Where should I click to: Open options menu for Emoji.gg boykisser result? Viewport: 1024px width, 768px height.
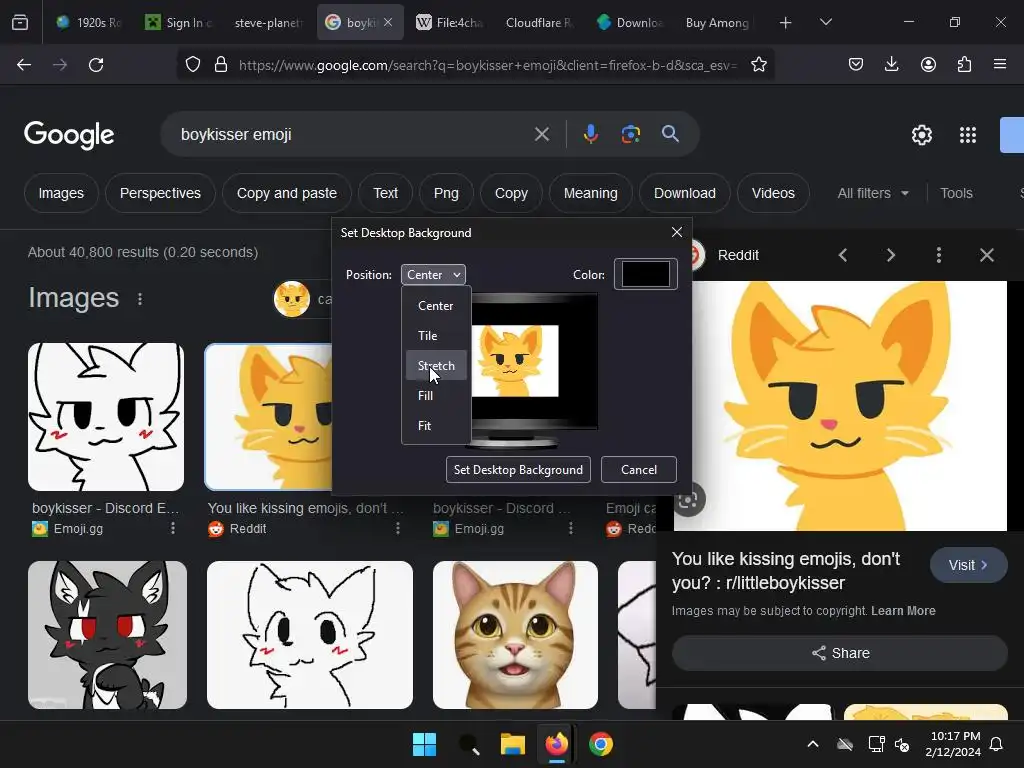[x=173, y=528]
